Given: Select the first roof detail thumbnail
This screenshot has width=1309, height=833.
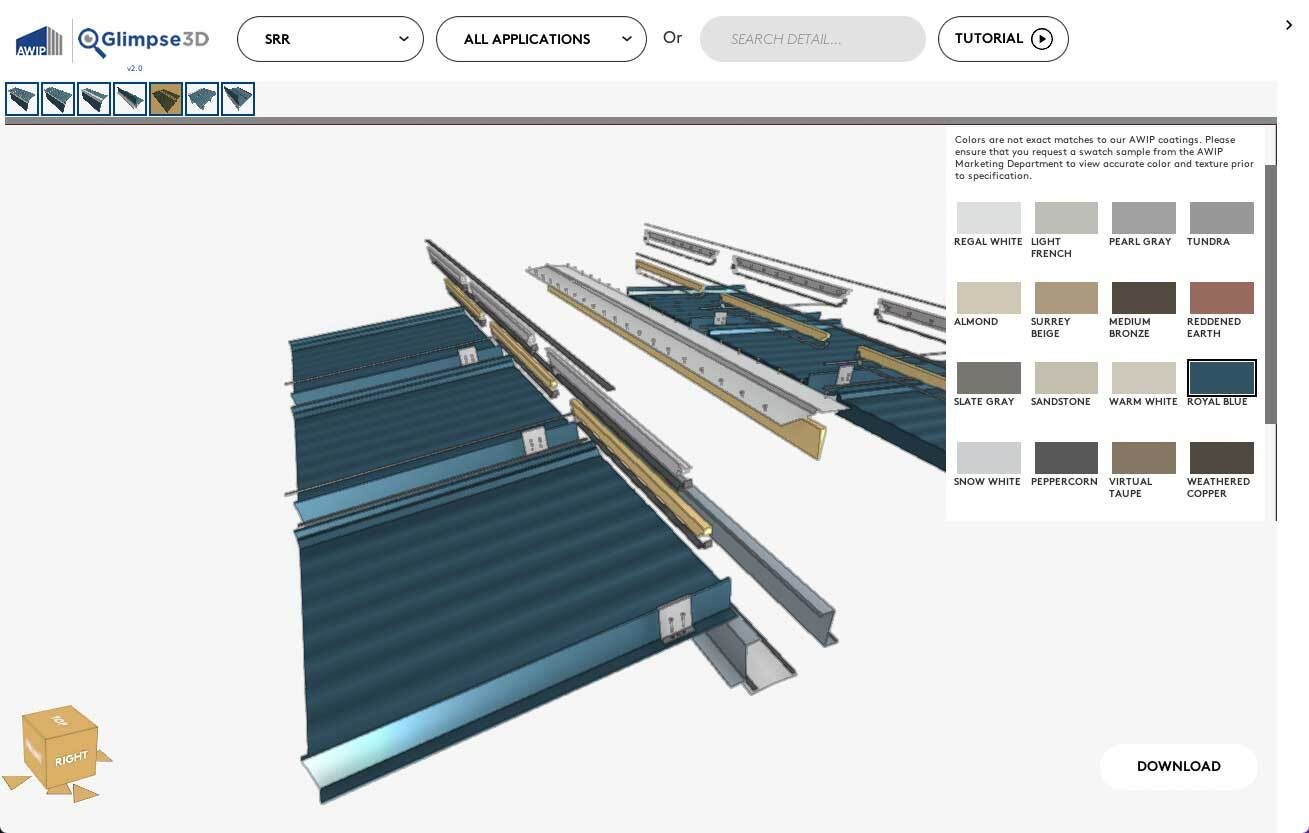Looking at the screenshot, I should 22,99.
